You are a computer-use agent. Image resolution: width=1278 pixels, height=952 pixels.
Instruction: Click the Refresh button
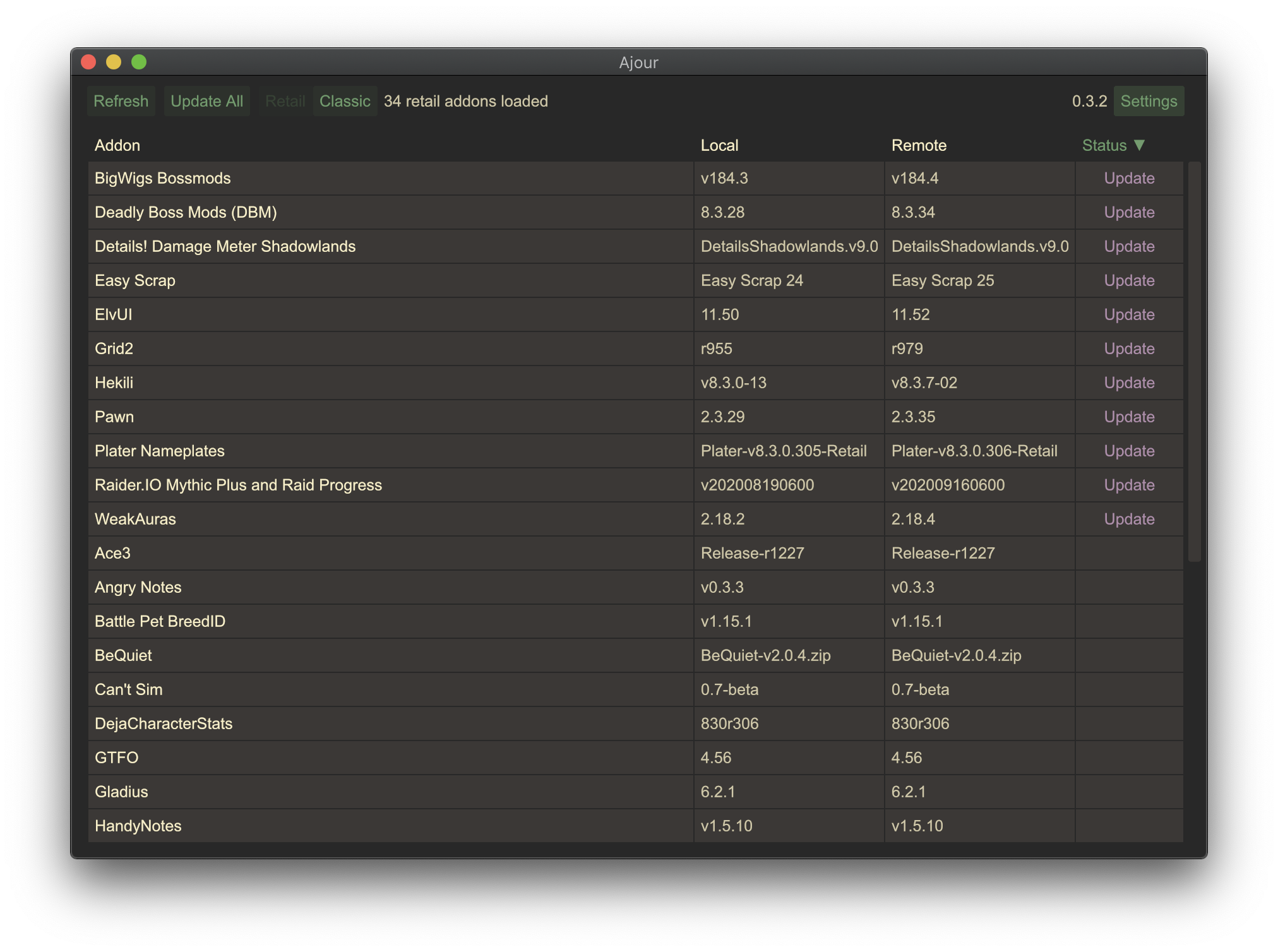pyautogui.click(x=121, y=101)
